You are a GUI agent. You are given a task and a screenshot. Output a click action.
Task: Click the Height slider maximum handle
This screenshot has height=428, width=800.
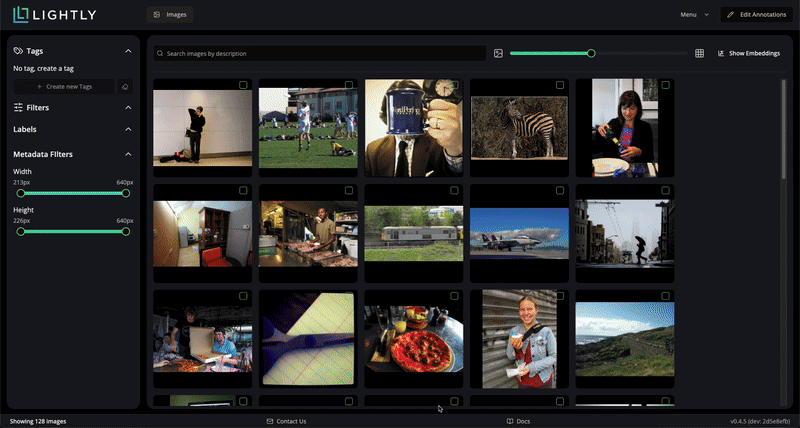[126, 232]
